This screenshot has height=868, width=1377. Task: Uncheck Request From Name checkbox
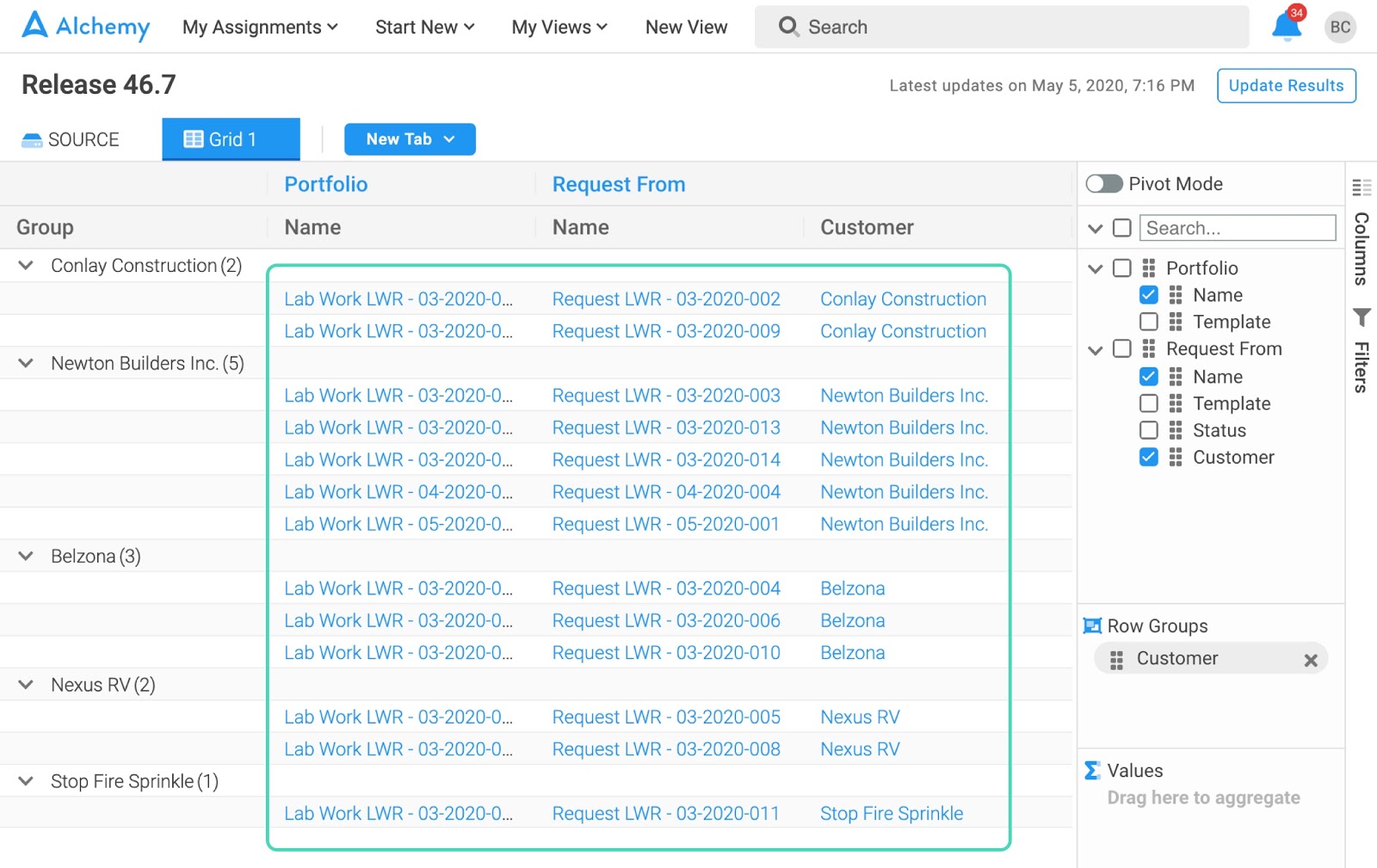(x=1148, y=376)
